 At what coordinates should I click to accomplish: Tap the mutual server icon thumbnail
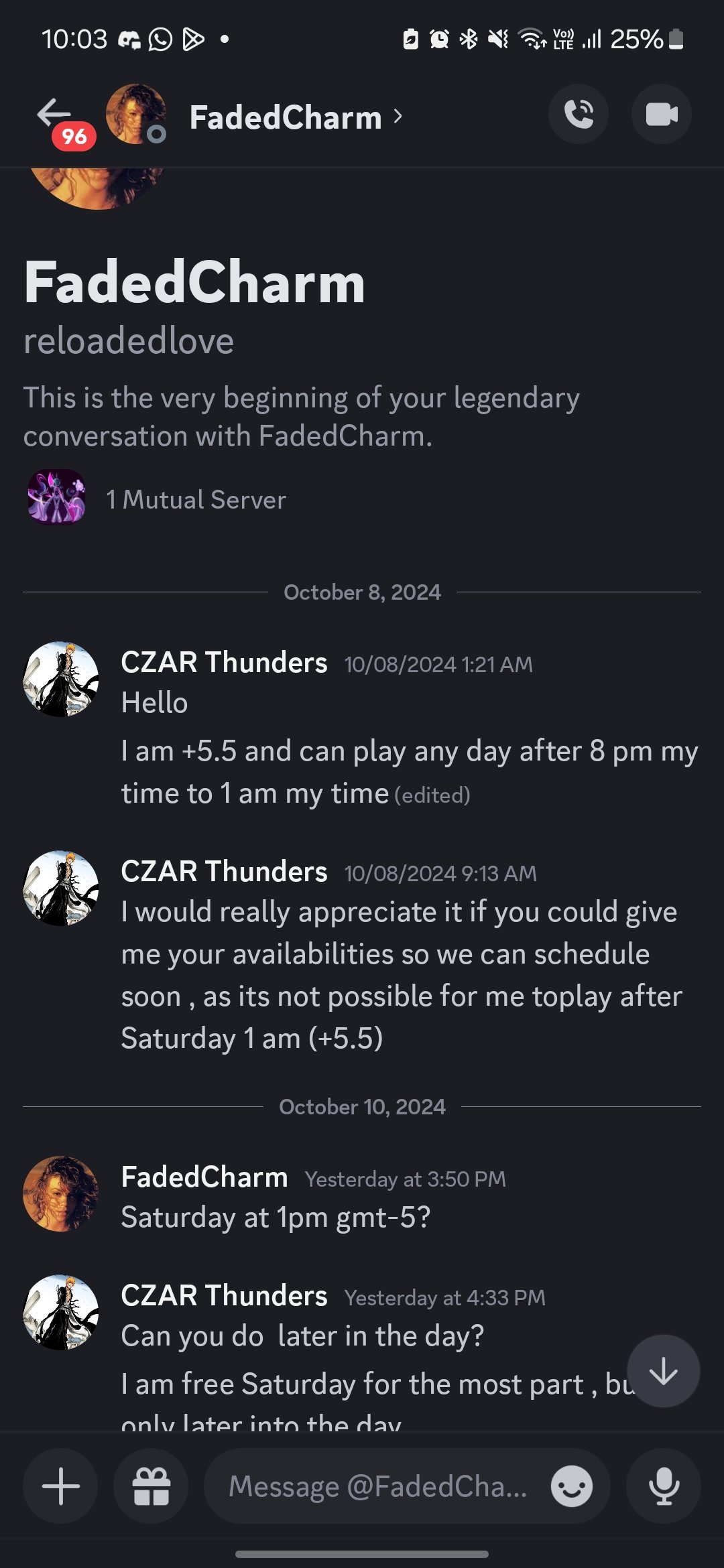[x=56, y=497]
